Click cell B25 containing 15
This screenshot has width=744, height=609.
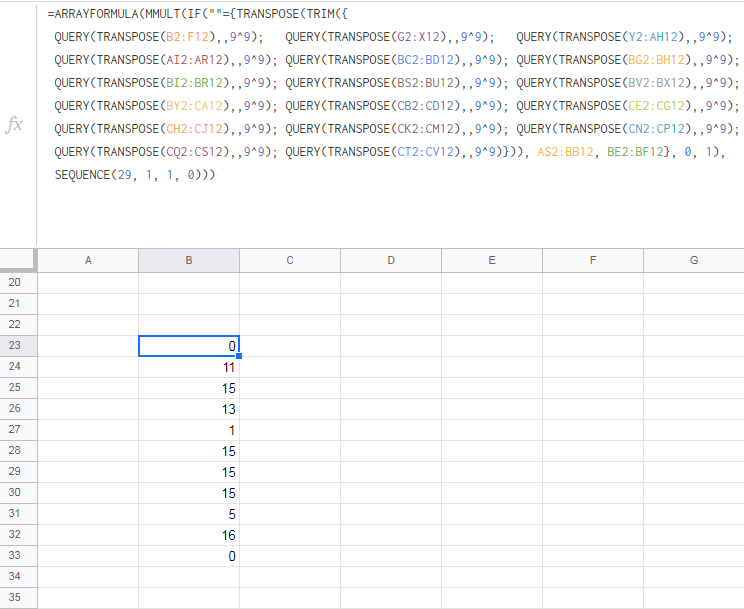tap(189, 388)
